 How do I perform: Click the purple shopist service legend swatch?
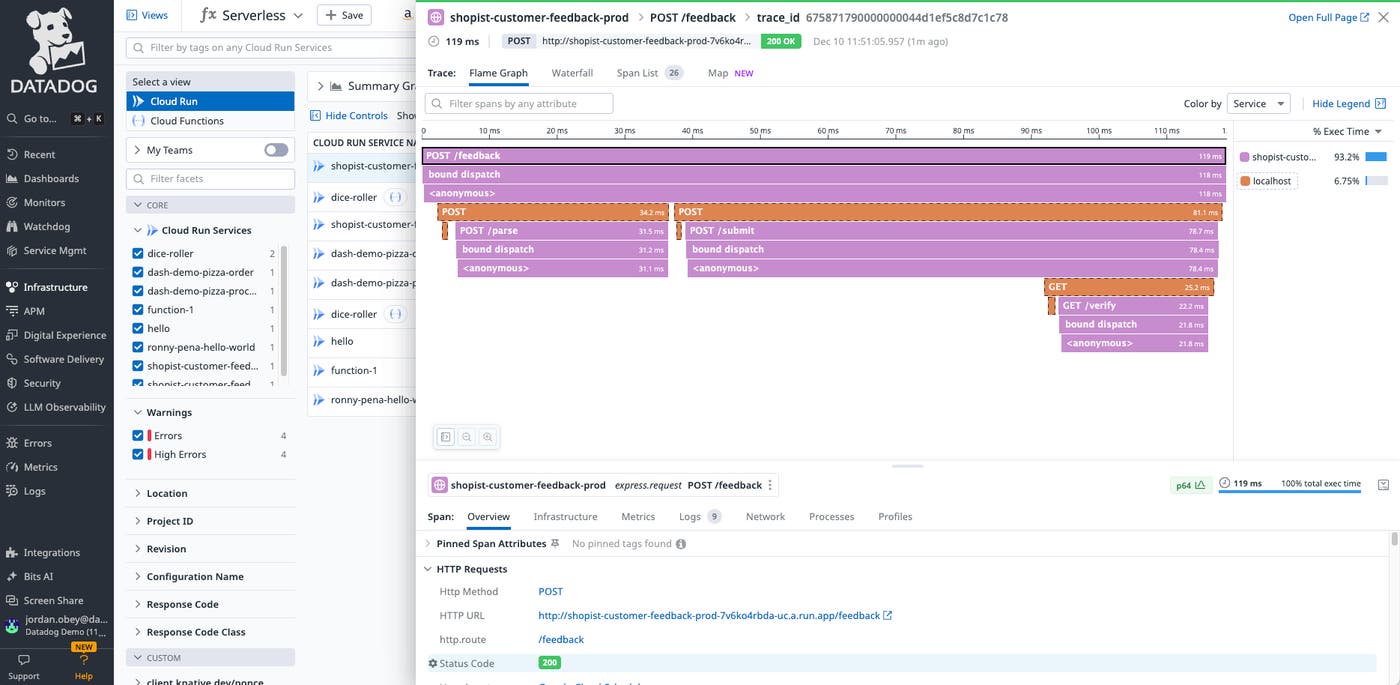(x=1244, y=157)
